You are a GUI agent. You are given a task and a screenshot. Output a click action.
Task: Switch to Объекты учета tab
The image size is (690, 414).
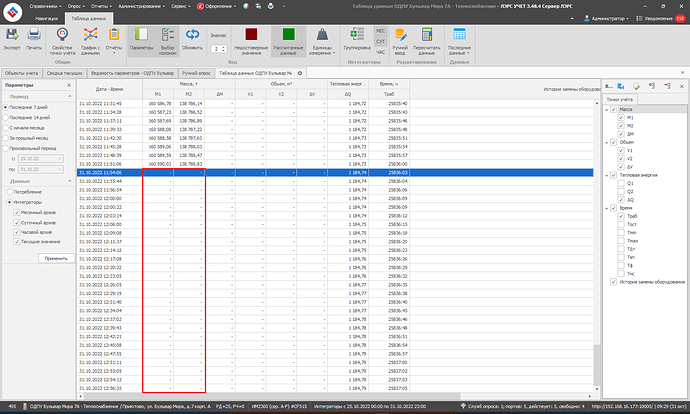(22, 73)
